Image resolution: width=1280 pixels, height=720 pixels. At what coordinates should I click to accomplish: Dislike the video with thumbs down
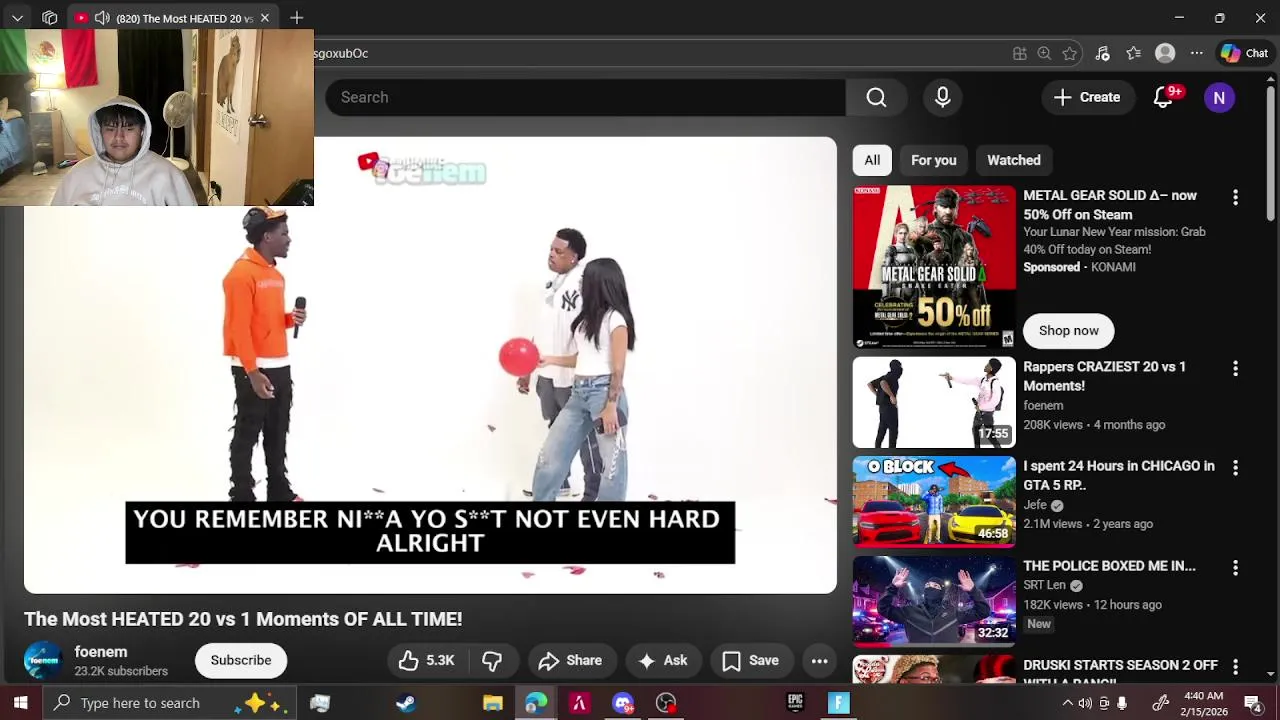(x=492, y=660)
